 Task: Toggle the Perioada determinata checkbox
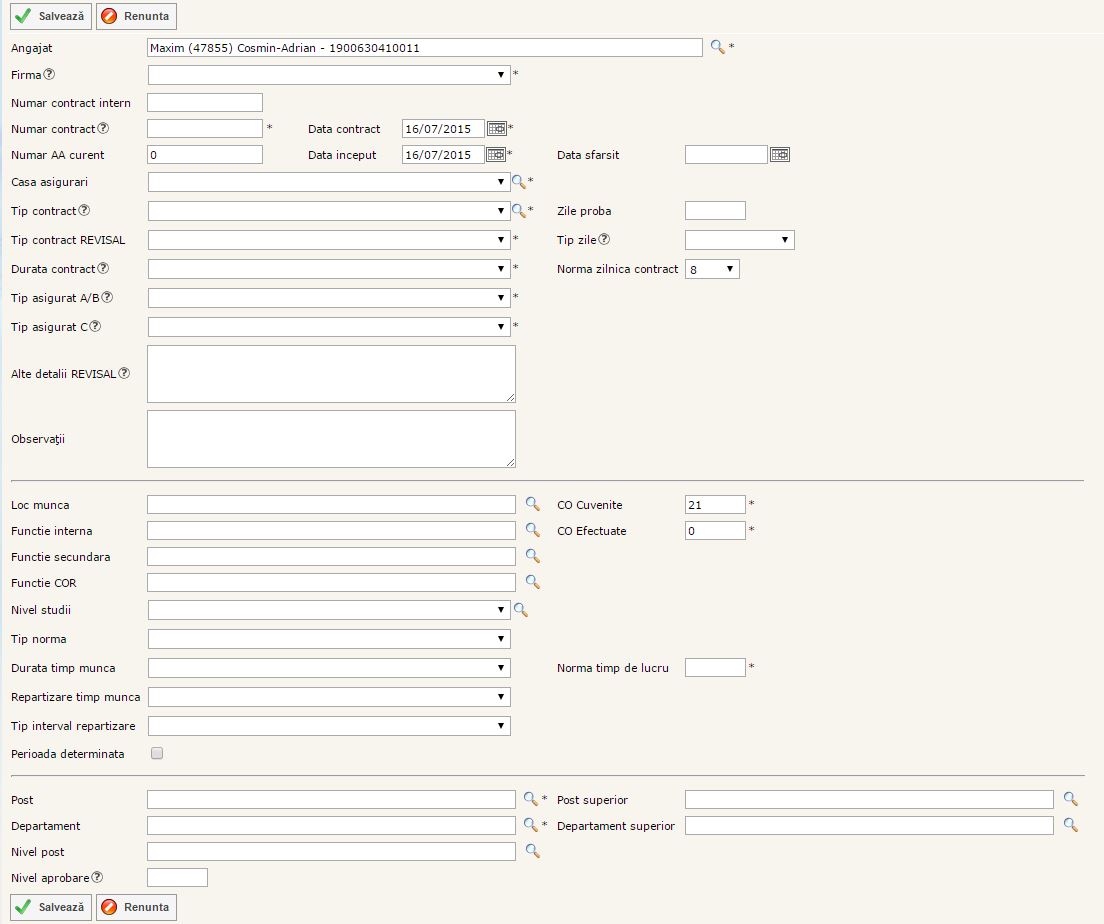[x=156, y=754]
